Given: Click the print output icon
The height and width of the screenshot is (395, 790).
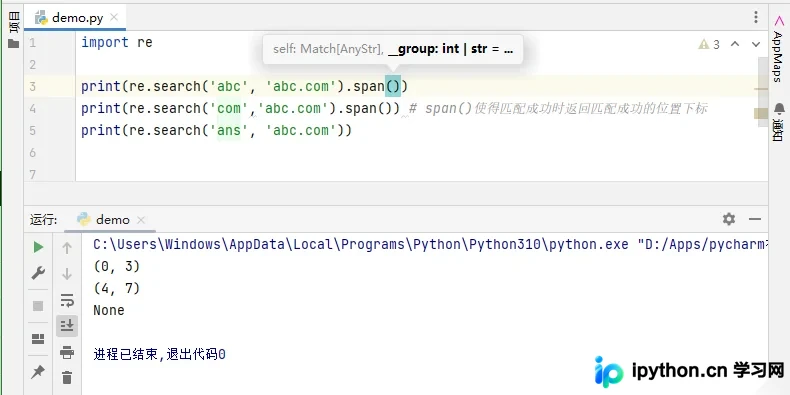Looking at the screenshot, I should point(67,352).
